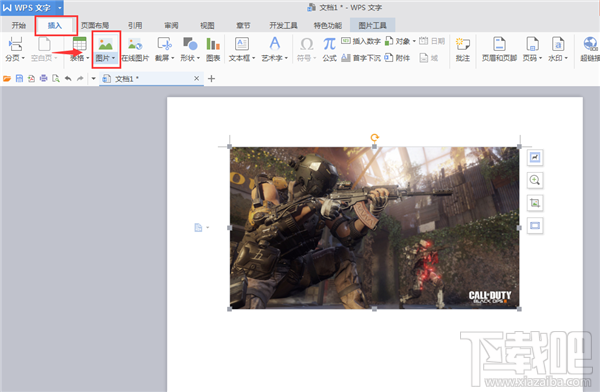Image resolution: width=600 pixels, height=392 pixels.
Task: Open the 对象 object dropdown arrow
Action: pos(414,41)
